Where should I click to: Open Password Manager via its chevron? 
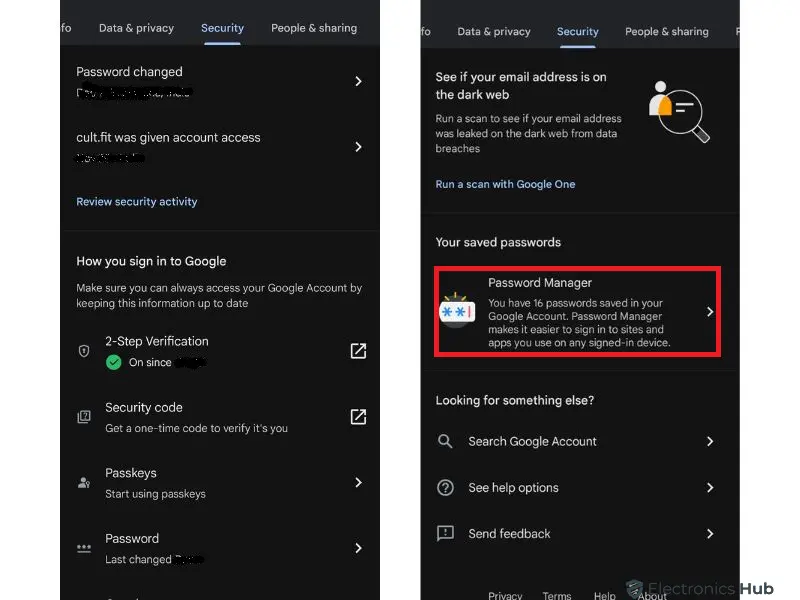(x=710, y=311)
